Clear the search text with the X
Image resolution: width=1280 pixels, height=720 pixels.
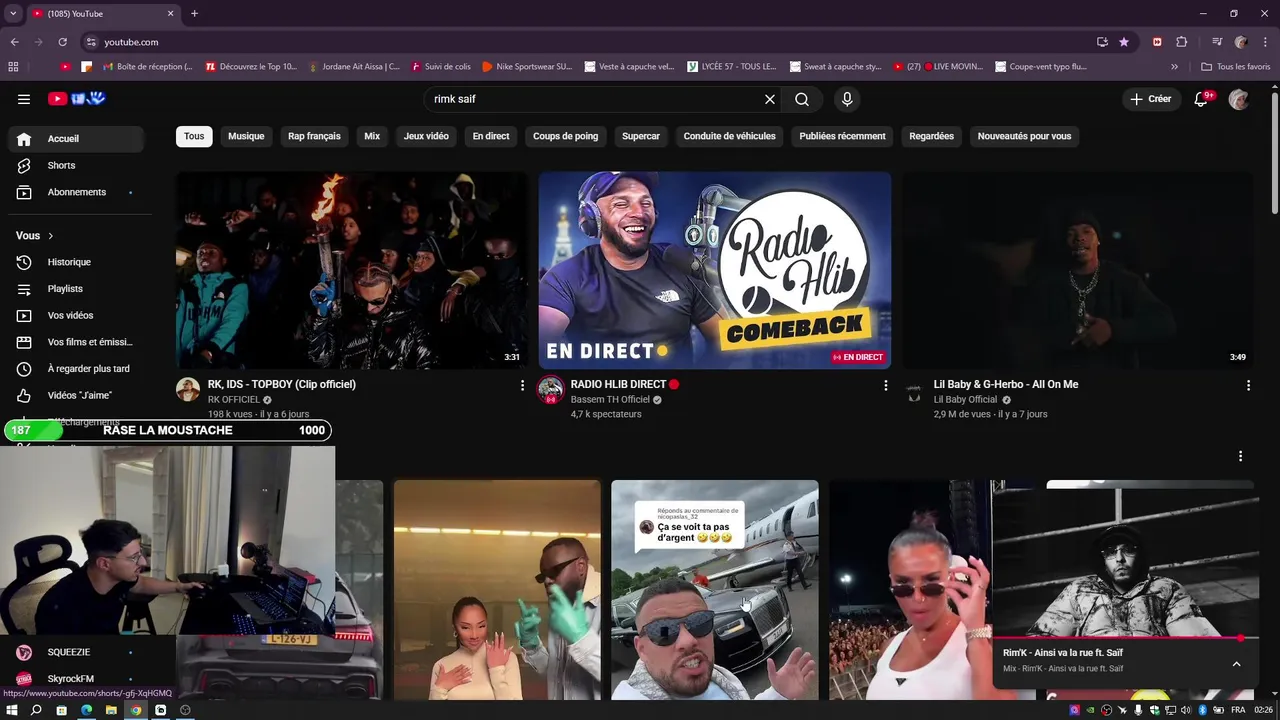pos(770,99)
